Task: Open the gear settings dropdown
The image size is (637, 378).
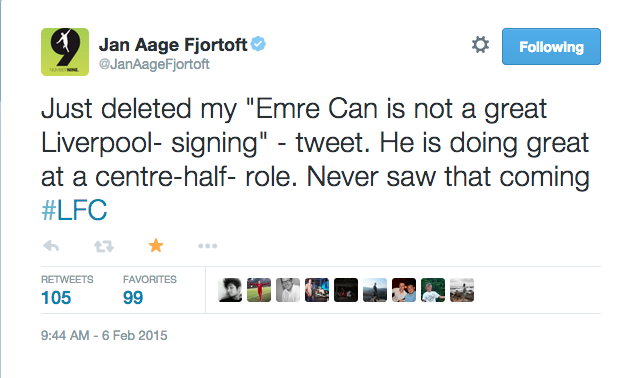Action: pyautogui.click(x=480, y=45)
